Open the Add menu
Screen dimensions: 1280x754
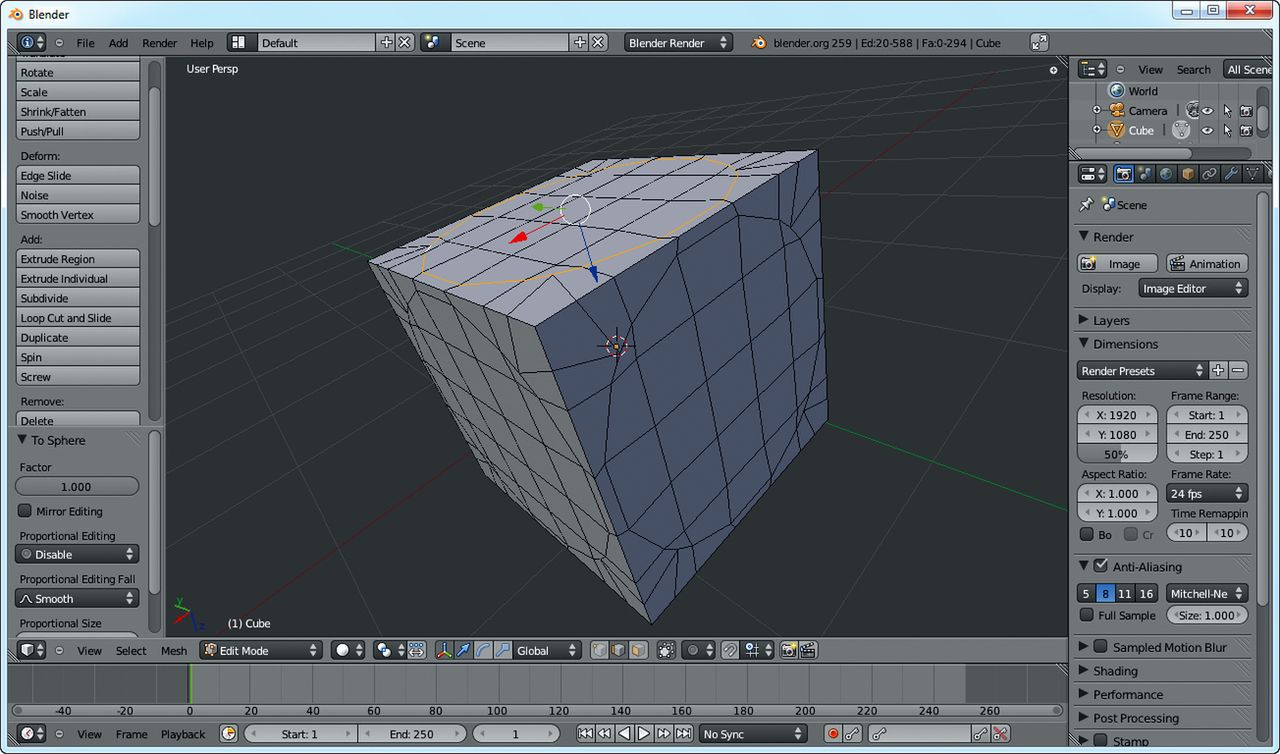(118, 43)
